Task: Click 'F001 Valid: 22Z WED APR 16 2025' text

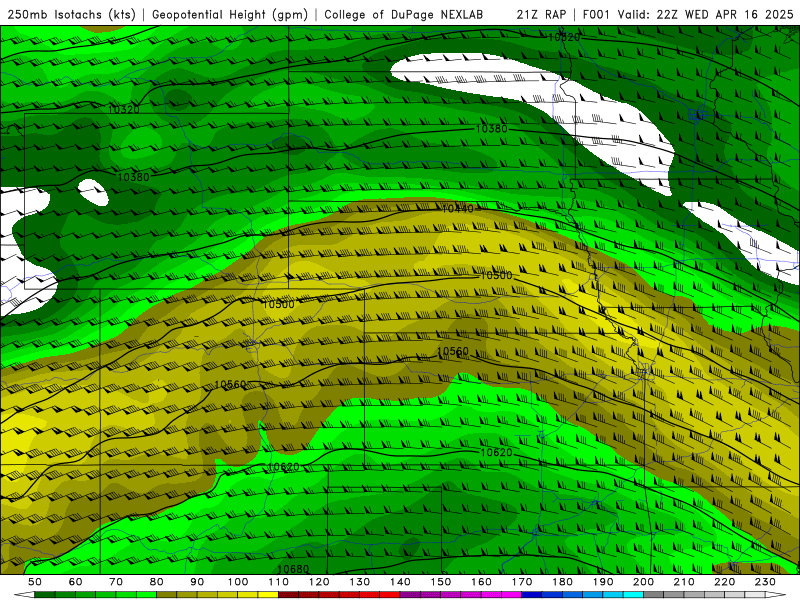Action: coord(688,15)
